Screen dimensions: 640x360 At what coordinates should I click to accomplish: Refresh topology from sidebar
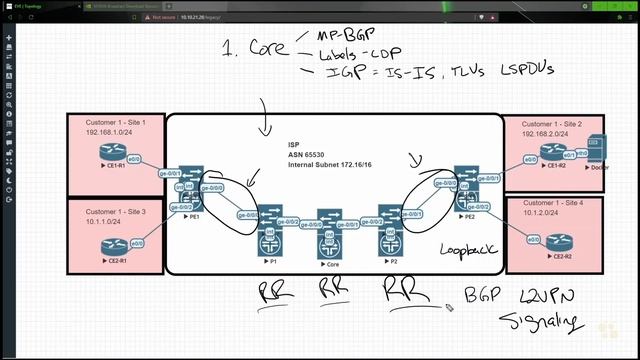pos(9,95)
